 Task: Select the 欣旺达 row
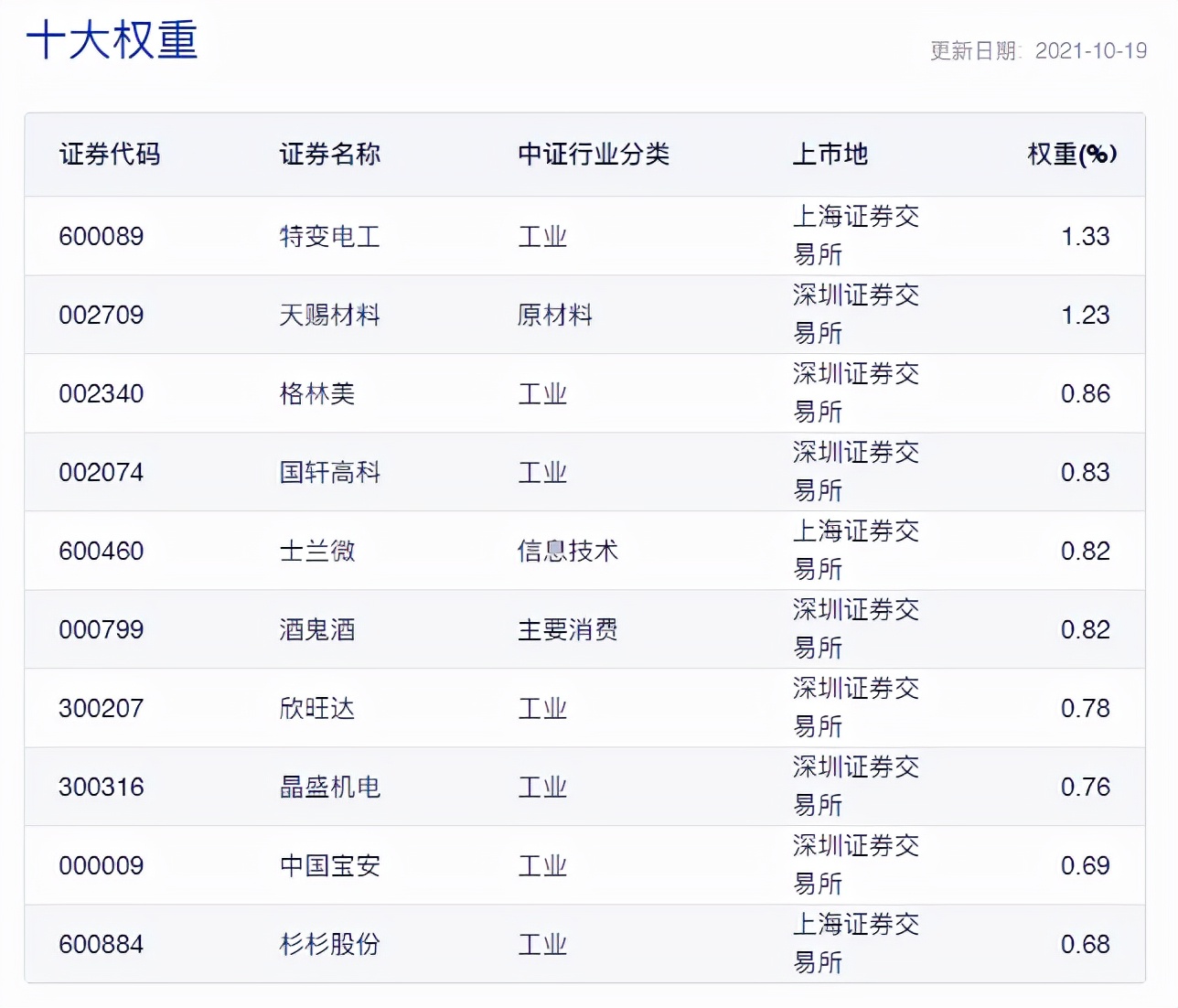(317, 708)
